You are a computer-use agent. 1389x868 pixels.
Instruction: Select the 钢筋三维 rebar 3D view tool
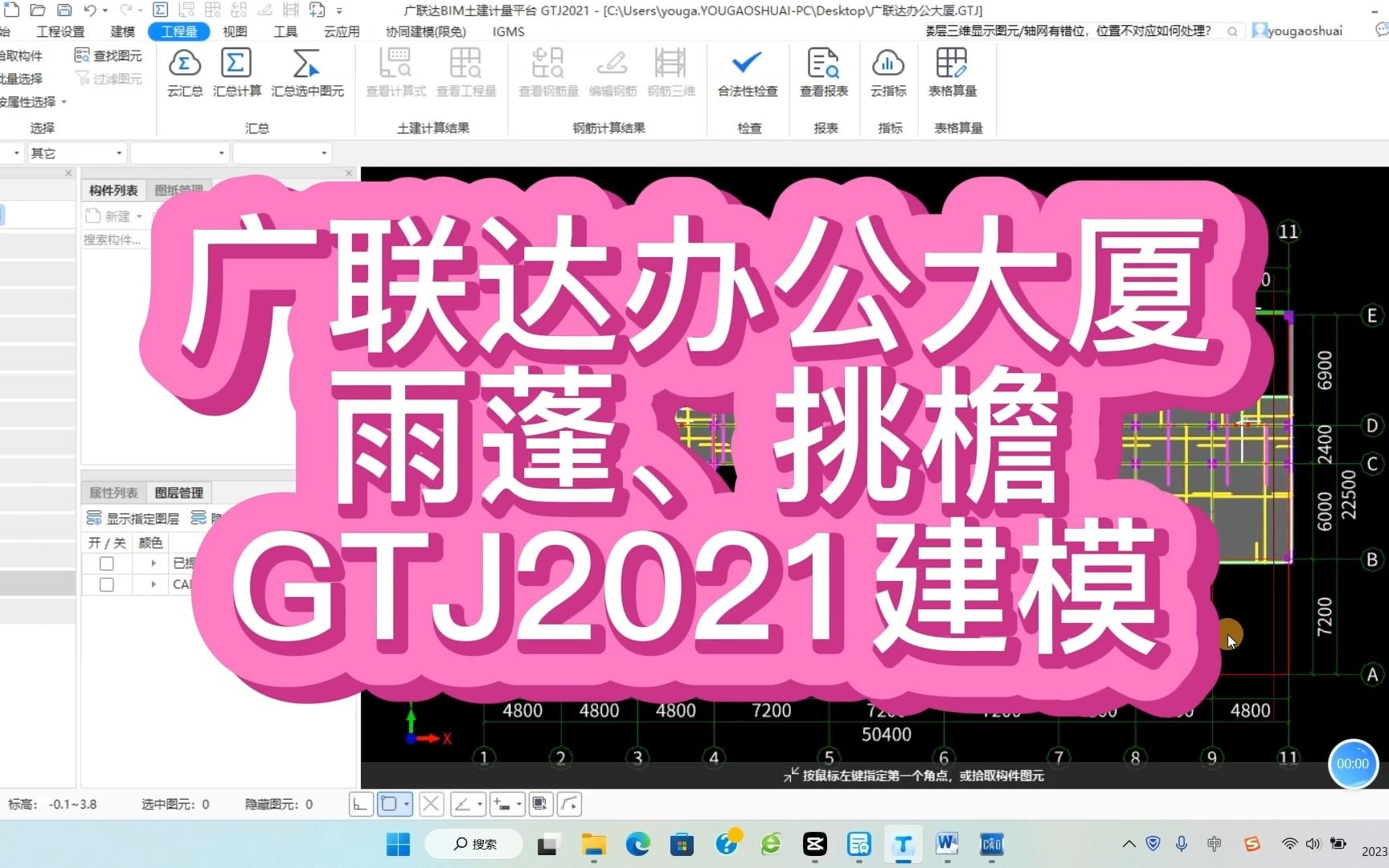[x=671, y=72]
